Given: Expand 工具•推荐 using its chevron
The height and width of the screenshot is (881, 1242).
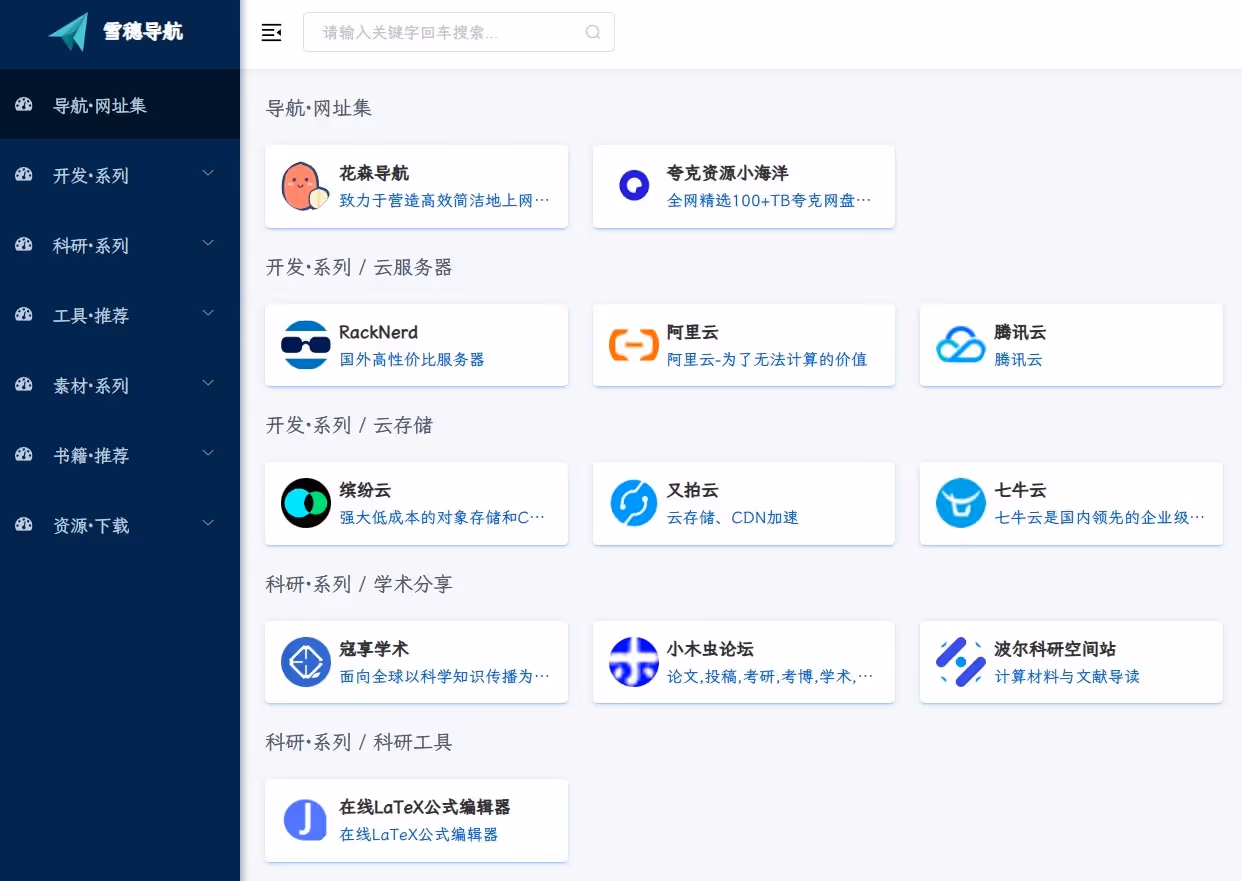Looking at the screenshot, I should (x=208, y=313).
